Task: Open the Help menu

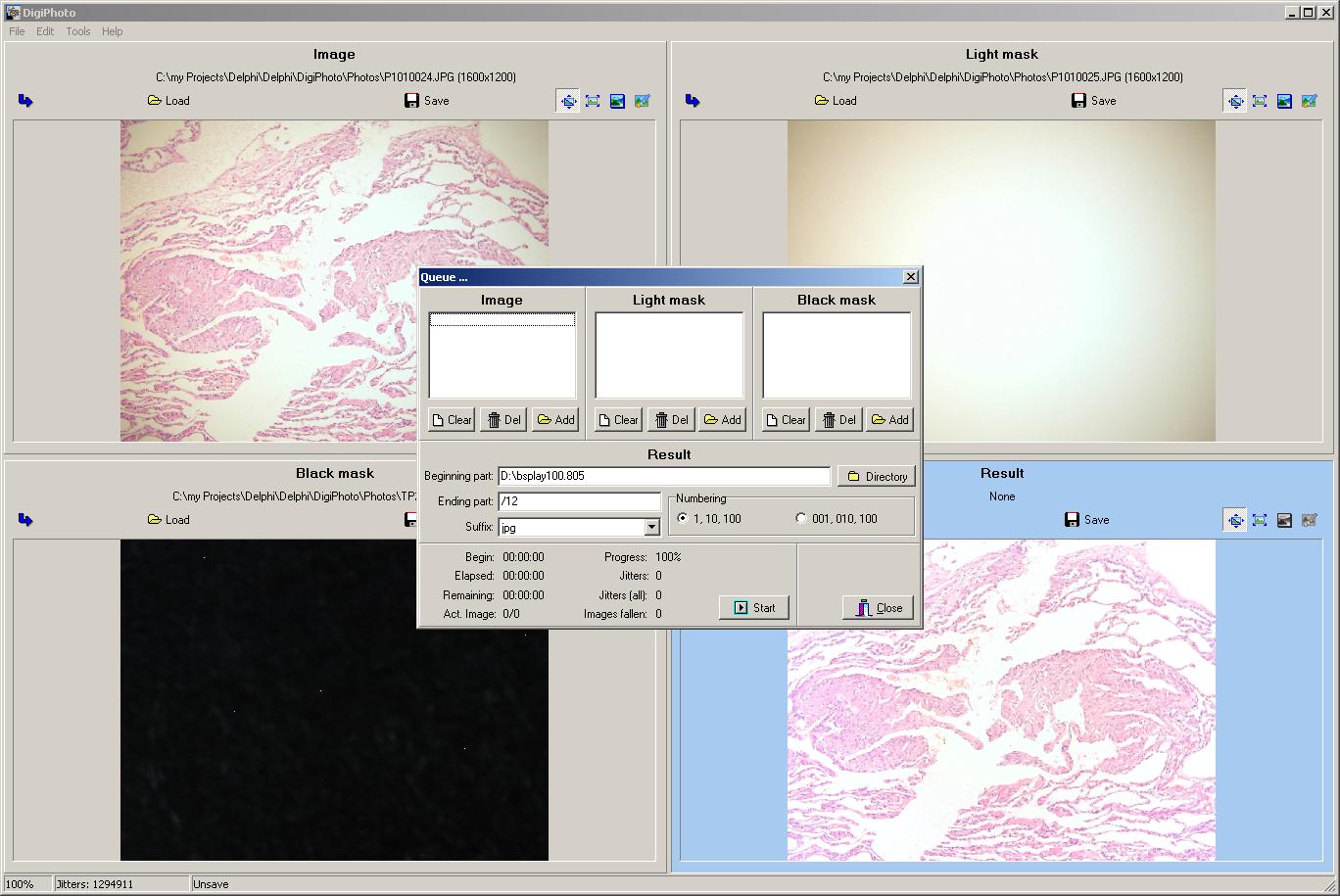Action: tap(113, 31)
